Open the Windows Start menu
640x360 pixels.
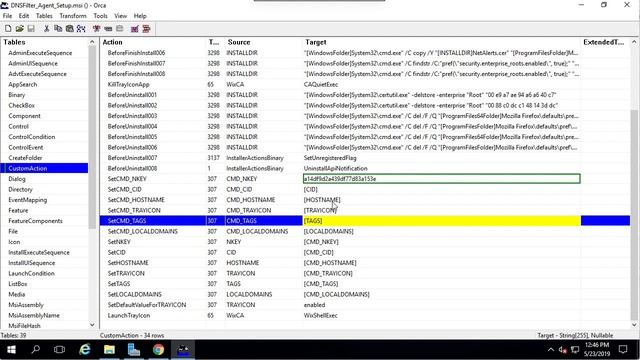point(11,350)
